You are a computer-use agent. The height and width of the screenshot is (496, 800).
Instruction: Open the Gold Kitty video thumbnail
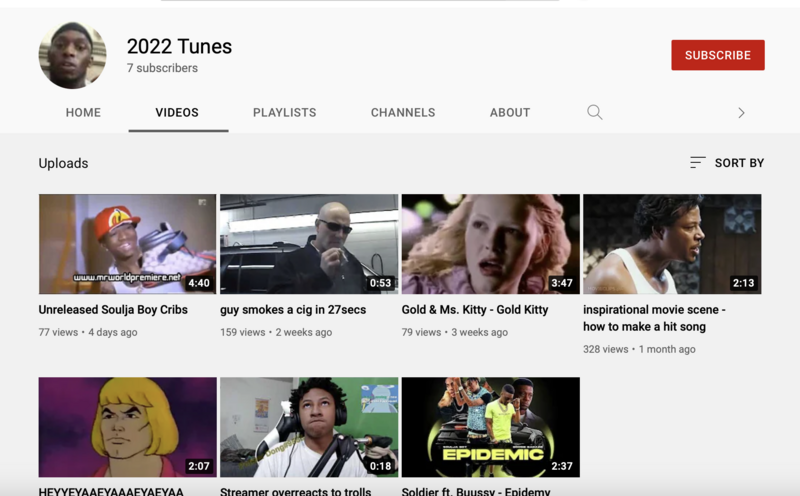pos(491,244)
